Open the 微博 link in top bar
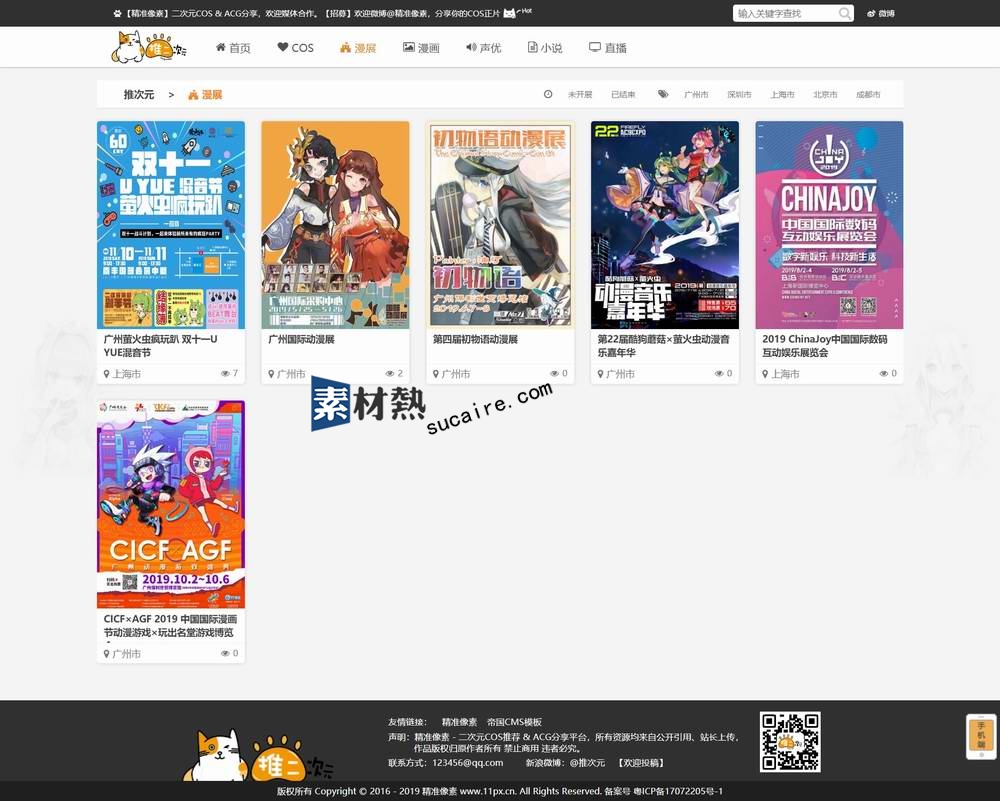 pos(881,13)
